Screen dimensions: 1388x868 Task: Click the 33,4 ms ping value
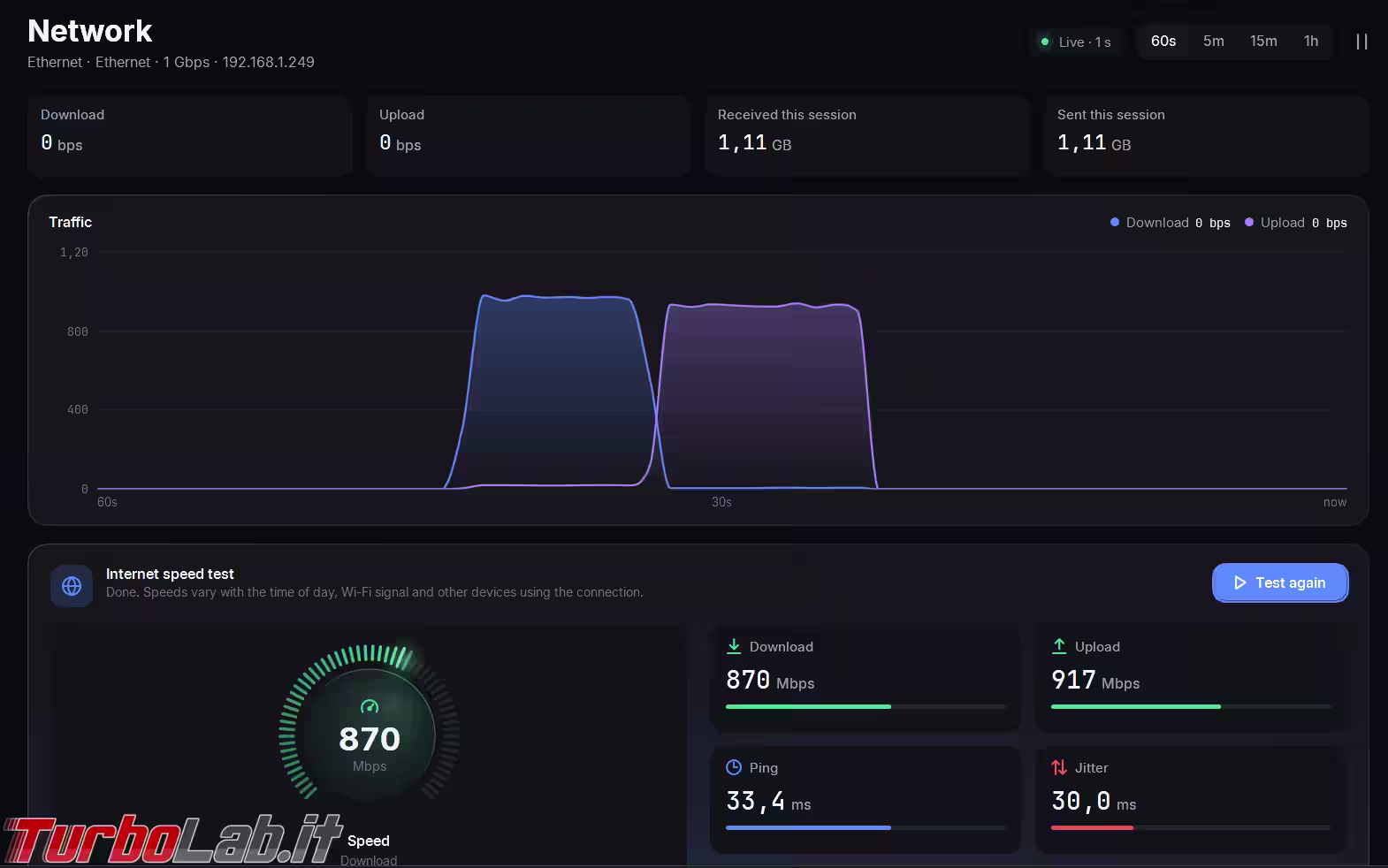coord(768,801)
